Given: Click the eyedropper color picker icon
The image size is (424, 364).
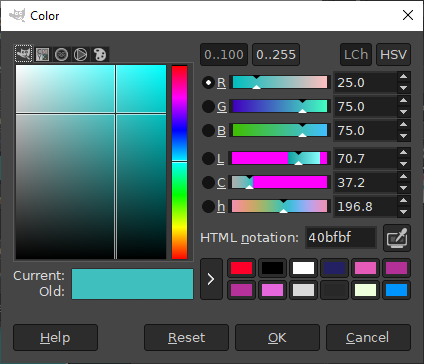Looking at the screenshot, I should [397, 238].
